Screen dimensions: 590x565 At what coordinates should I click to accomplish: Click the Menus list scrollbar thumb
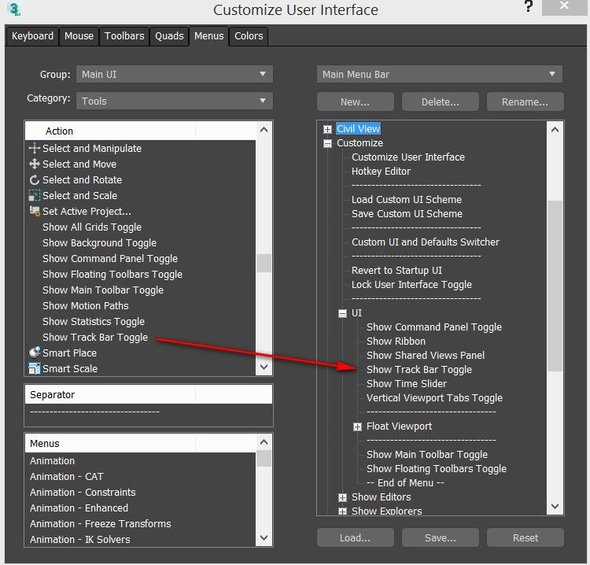264,459
